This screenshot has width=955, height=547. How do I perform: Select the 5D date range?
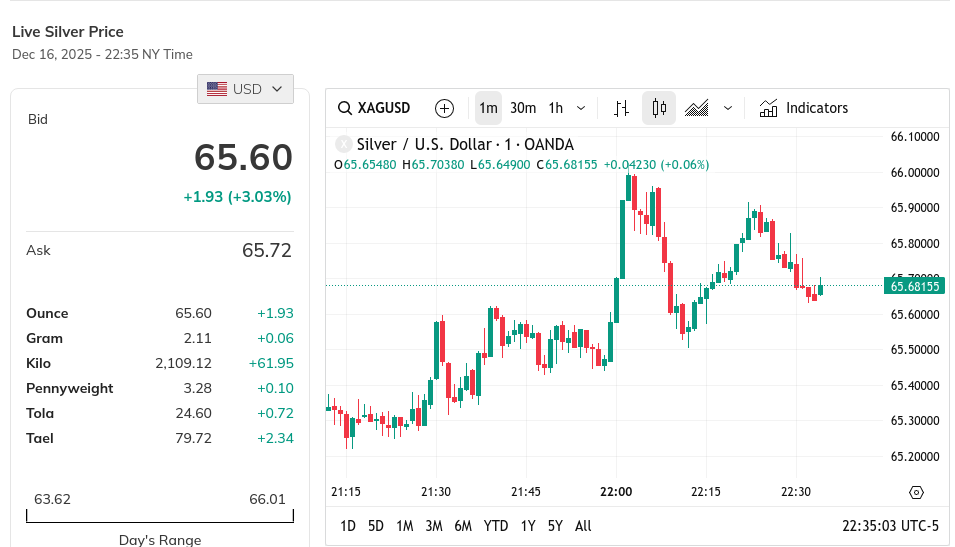[376, 526]
